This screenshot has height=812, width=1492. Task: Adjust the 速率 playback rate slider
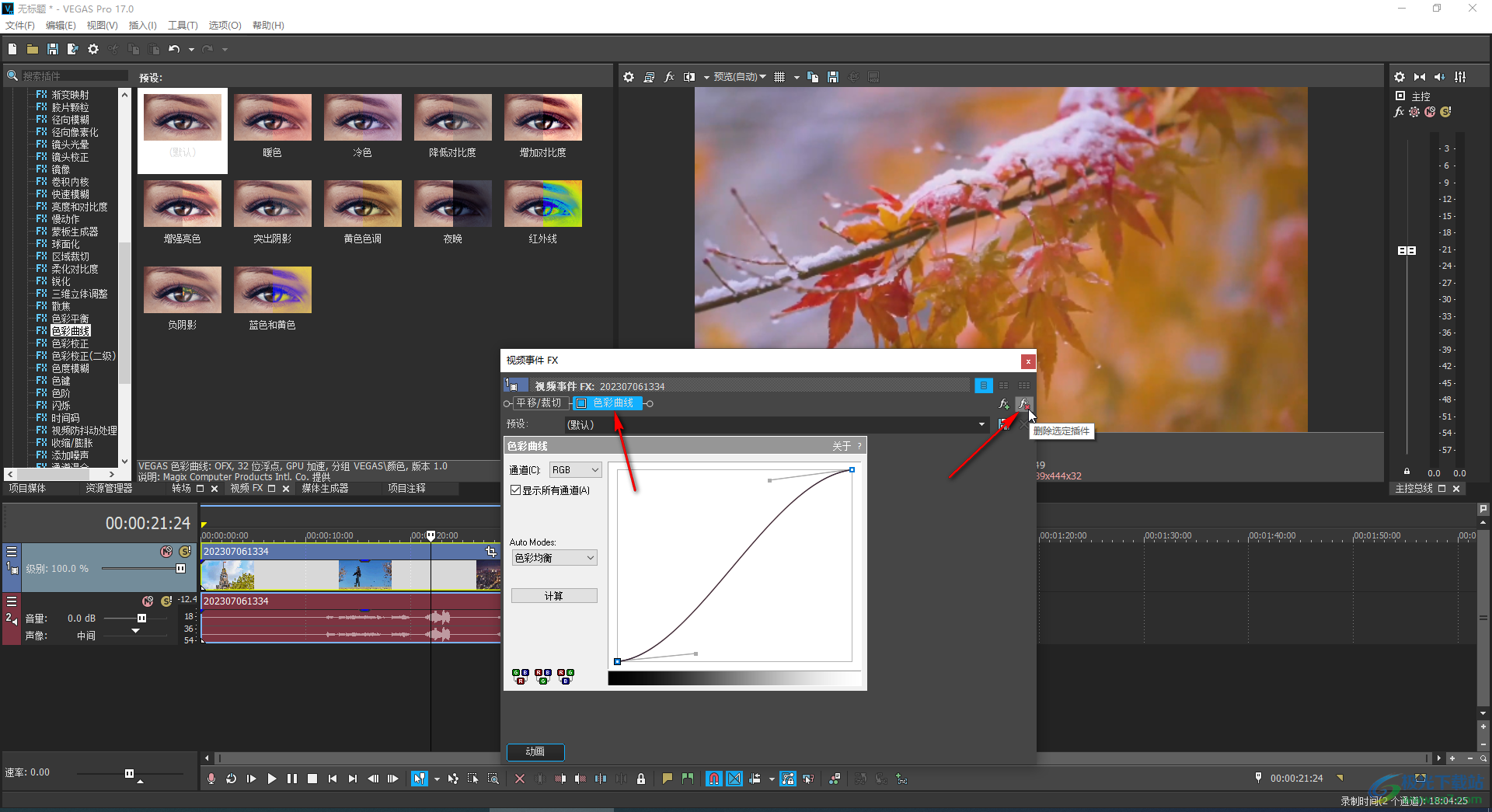click(x=129, y=773)
